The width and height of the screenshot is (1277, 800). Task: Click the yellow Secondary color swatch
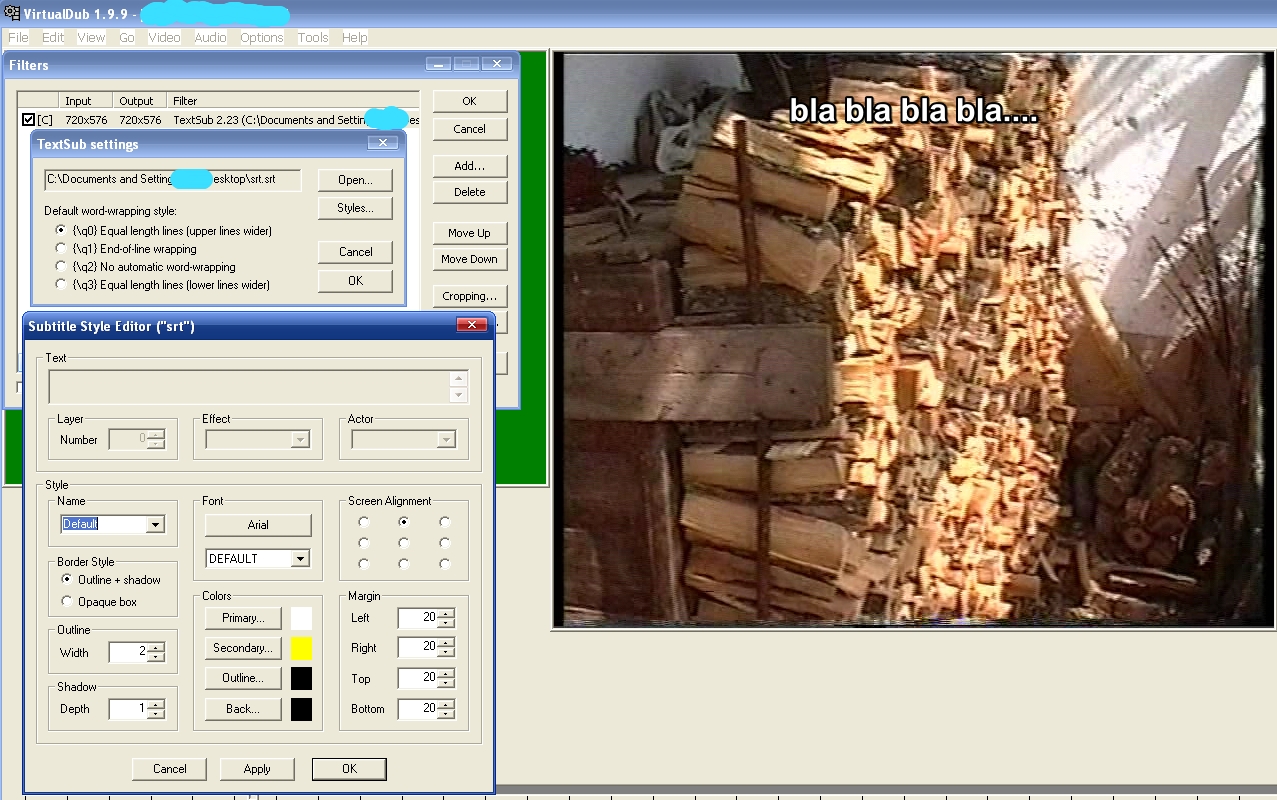coord(301,648)
